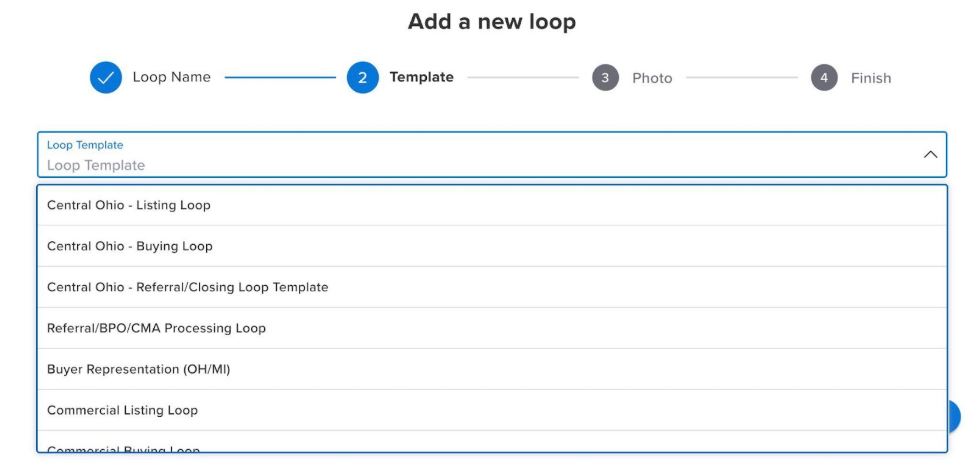Click the "Add a new loop" heading
Screen dimensions: 979x466
pyautogui.click(x=491, y=22)
